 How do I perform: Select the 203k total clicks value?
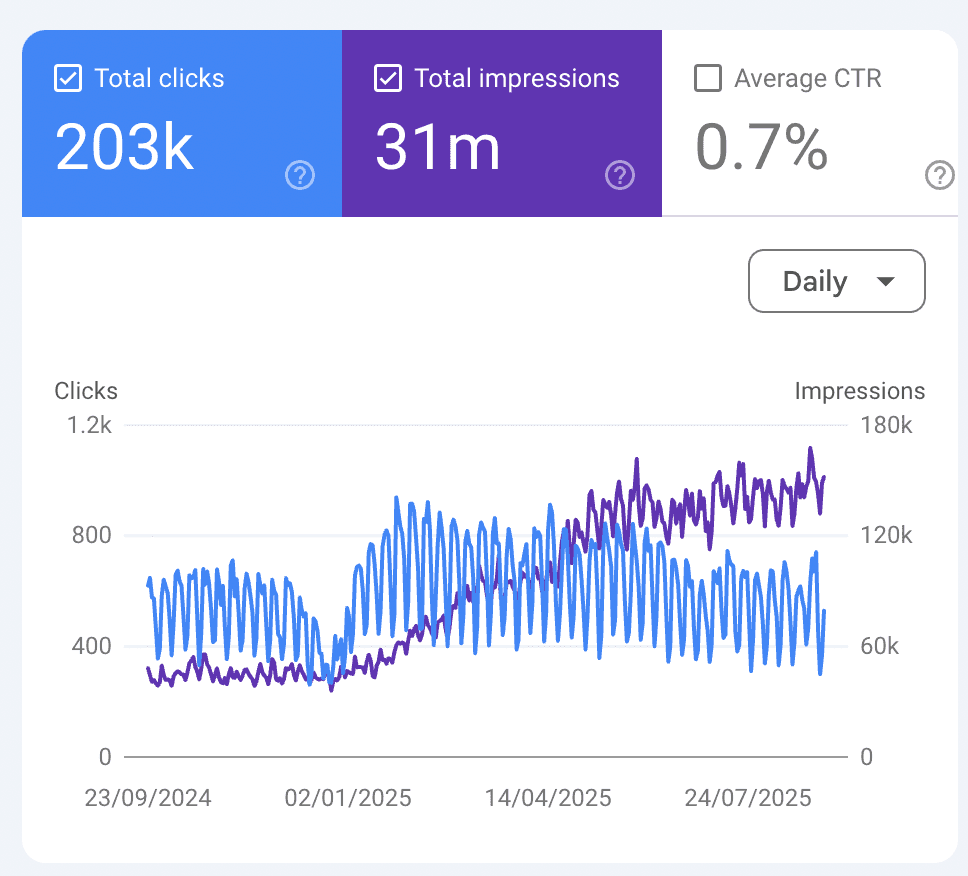click(x=124, y=147)
